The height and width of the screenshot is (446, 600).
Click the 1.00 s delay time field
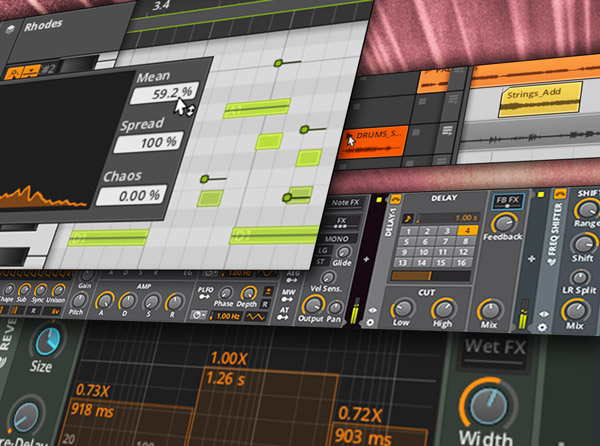point(447,218)
